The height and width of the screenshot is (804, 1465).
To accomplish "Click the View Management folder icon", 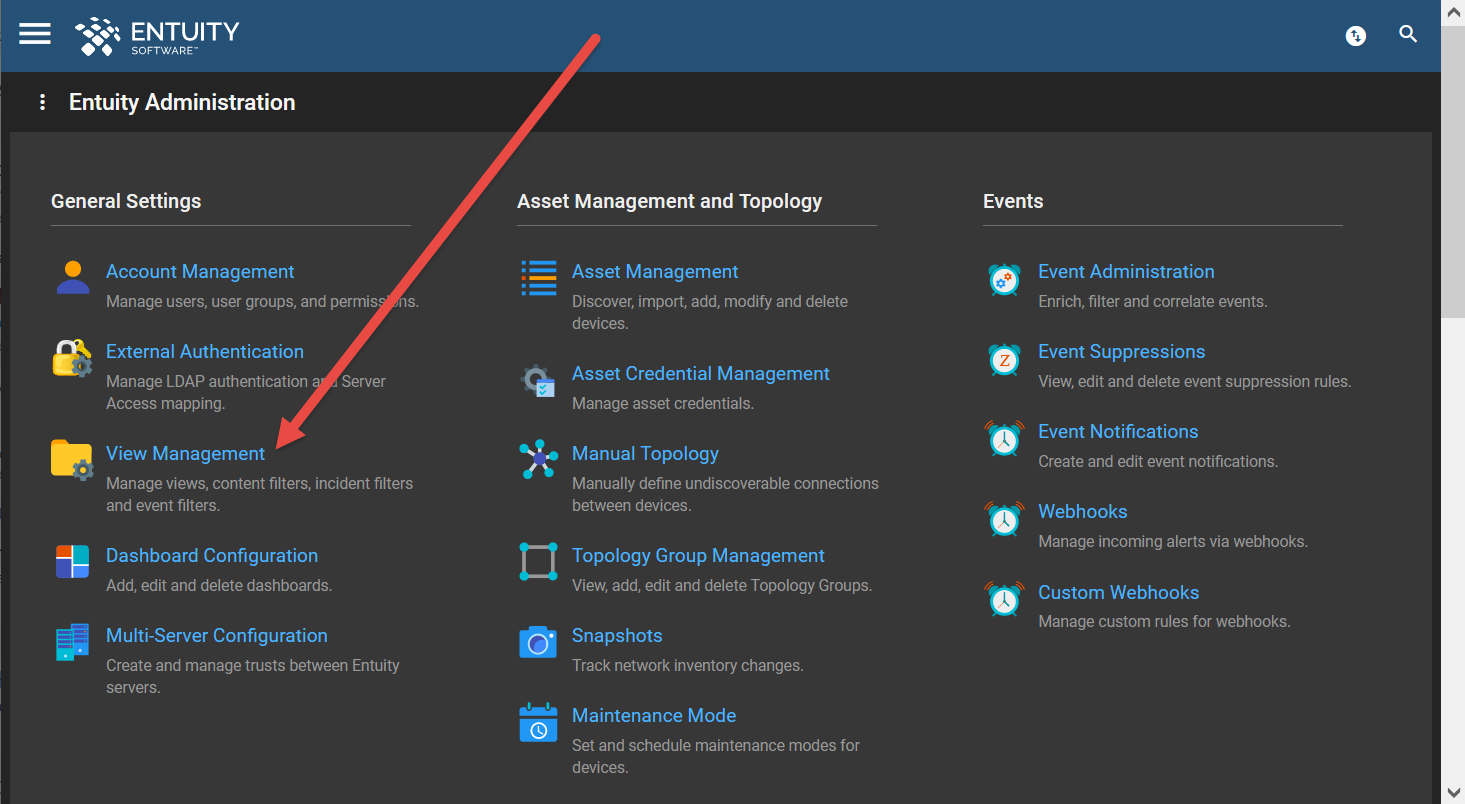I will coord(72,460).
